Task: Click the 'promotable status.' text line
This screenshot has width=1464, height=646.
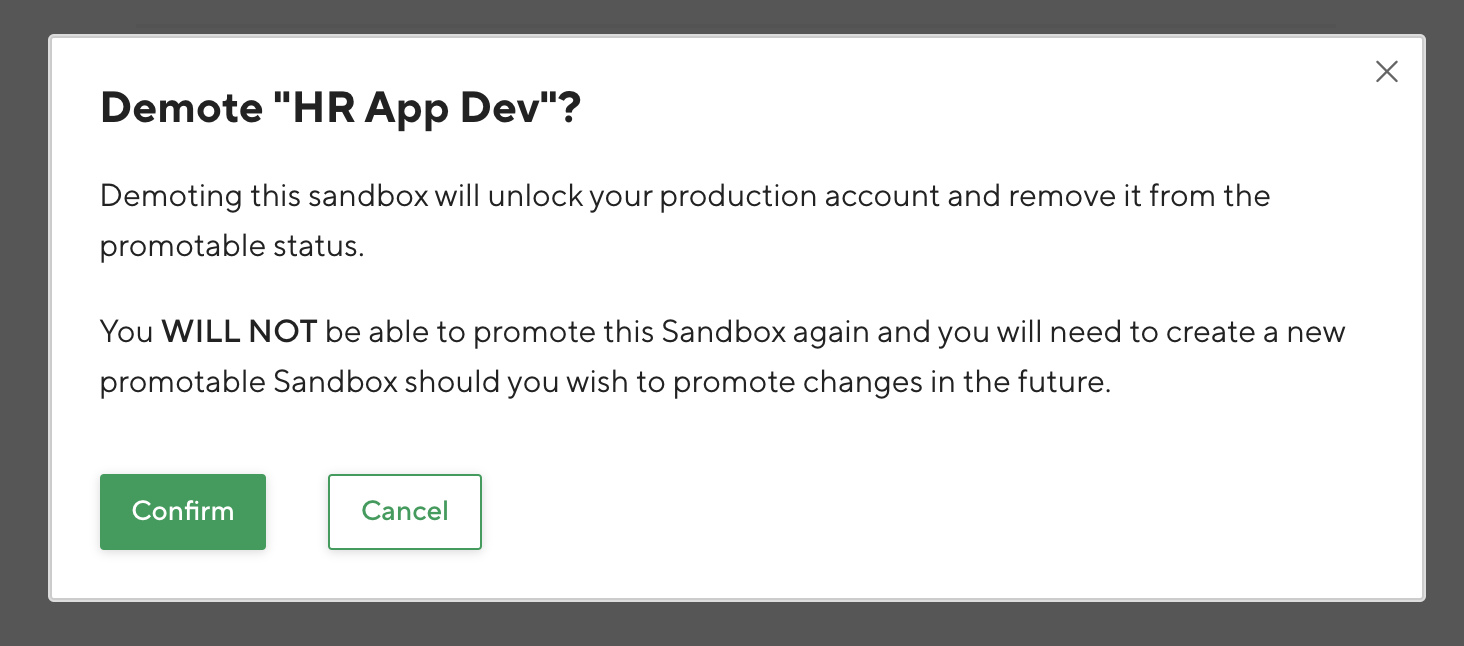Action: [x=232, y=247]
